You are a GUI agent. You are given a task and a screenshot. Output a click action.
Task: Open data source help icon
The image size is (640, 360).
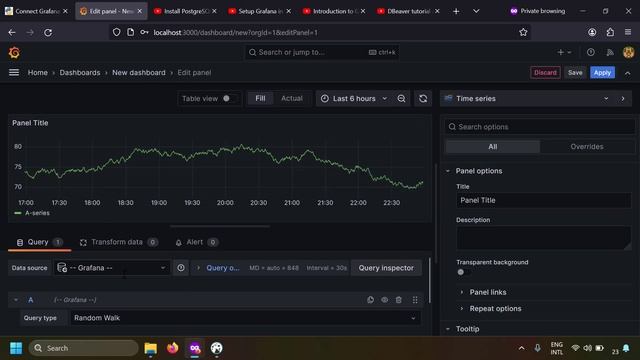click(x=181, y=268)
